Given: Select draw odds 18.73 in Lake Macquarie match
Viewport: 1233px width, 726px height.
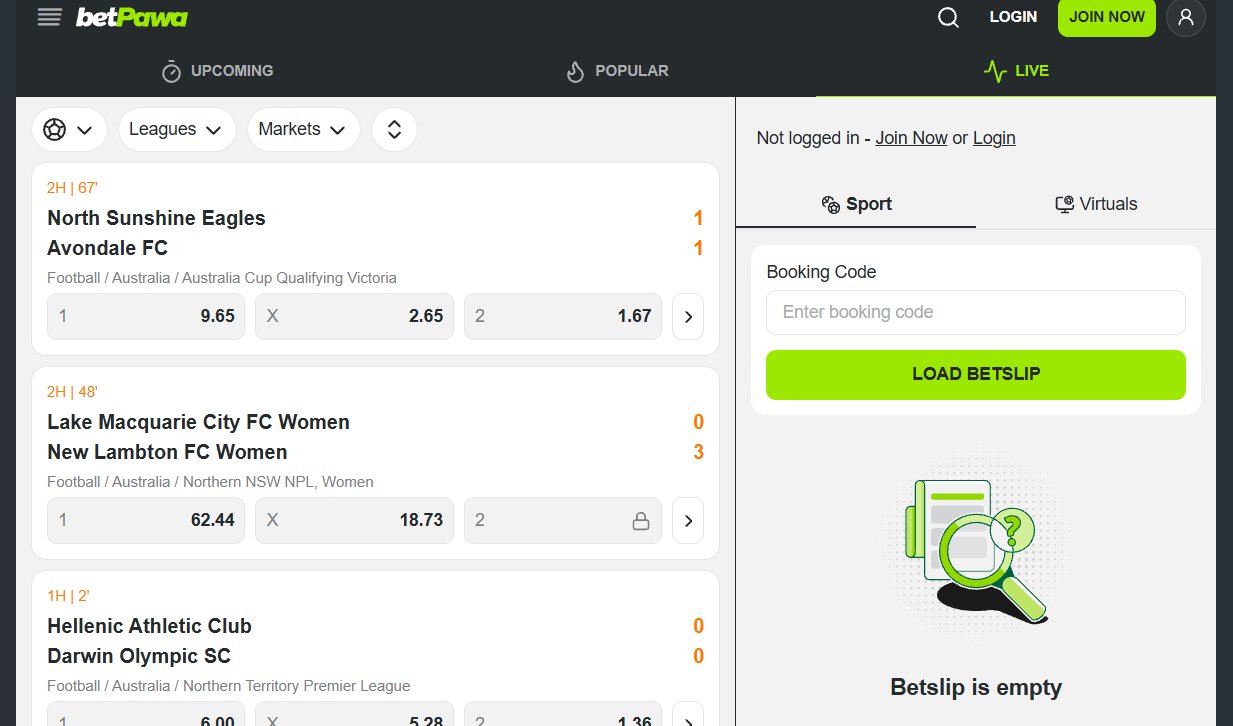Looking at the screenshot, I should [354, 520].
